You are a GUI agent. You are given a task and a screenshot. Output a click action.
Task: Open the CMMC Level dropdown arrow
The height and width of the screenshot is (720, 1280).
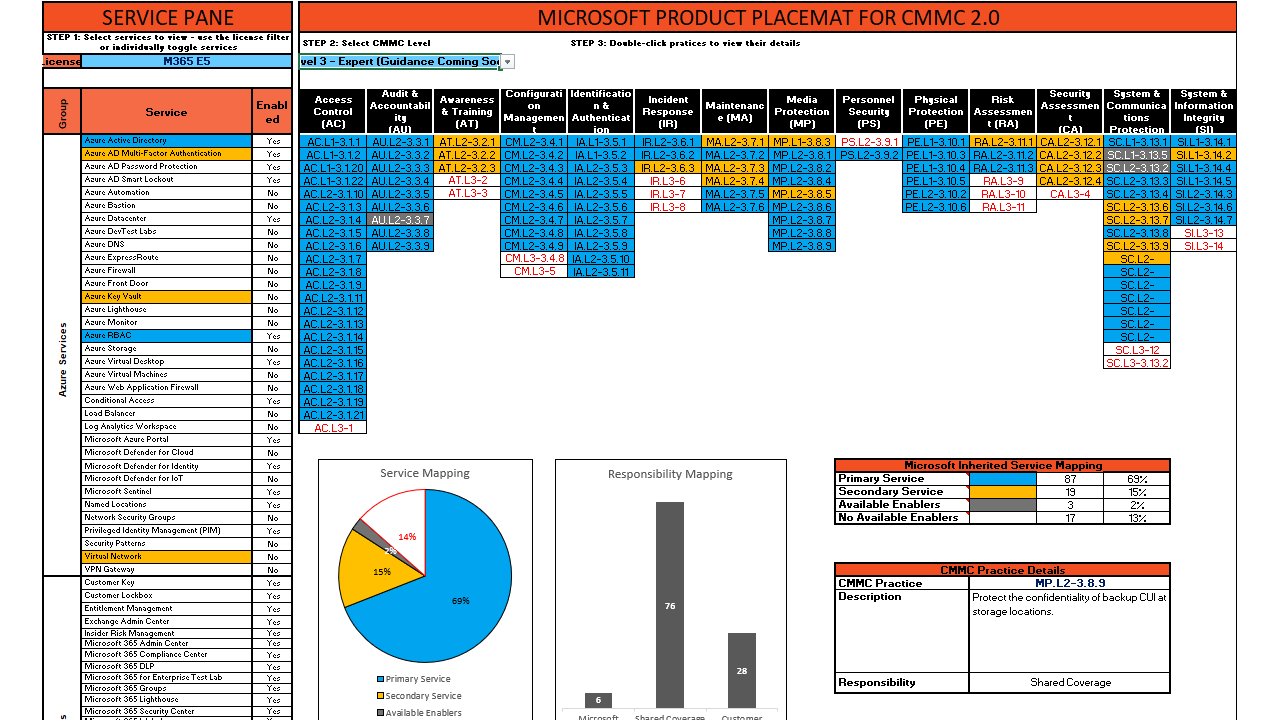click(x=507, y=62)
